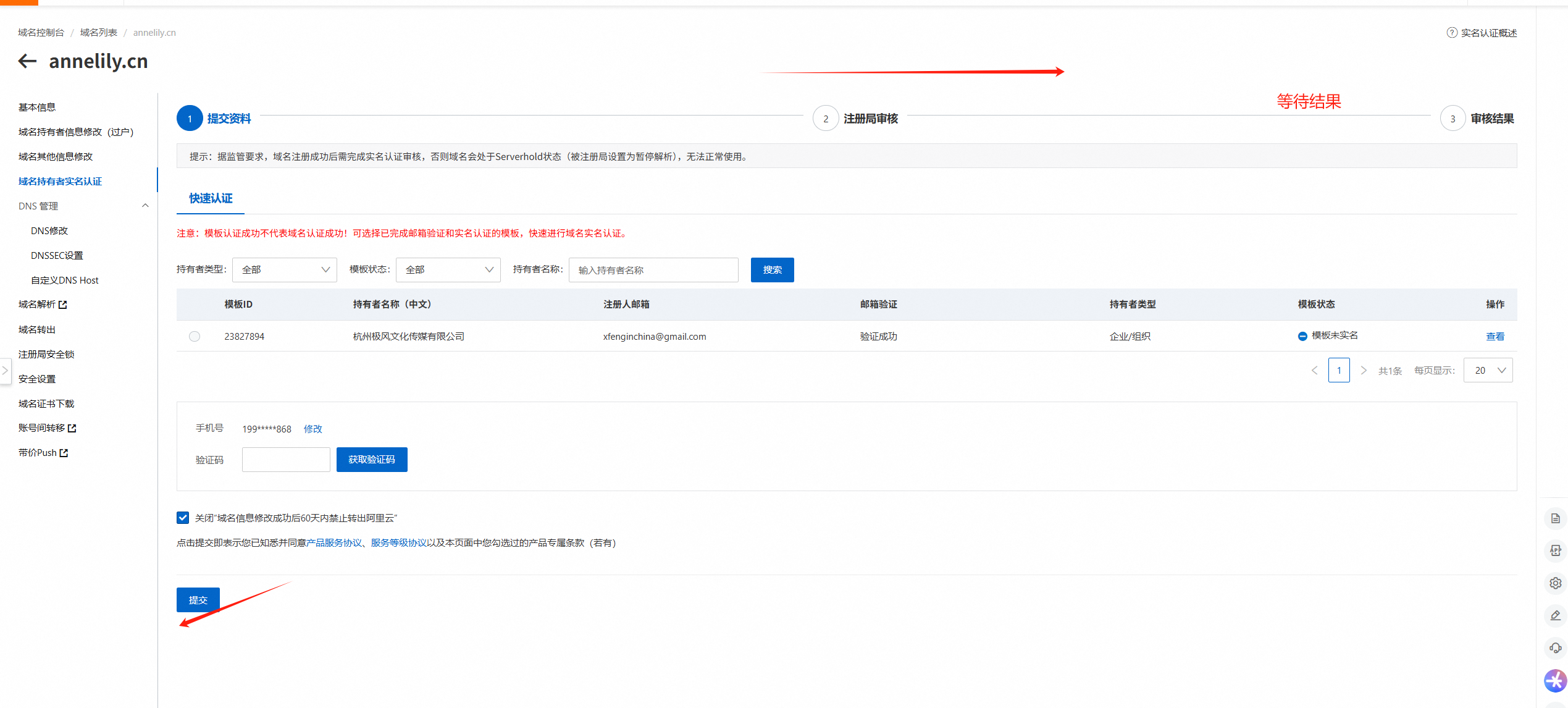Click the 输入持有者名称 search field

[653, 270]
